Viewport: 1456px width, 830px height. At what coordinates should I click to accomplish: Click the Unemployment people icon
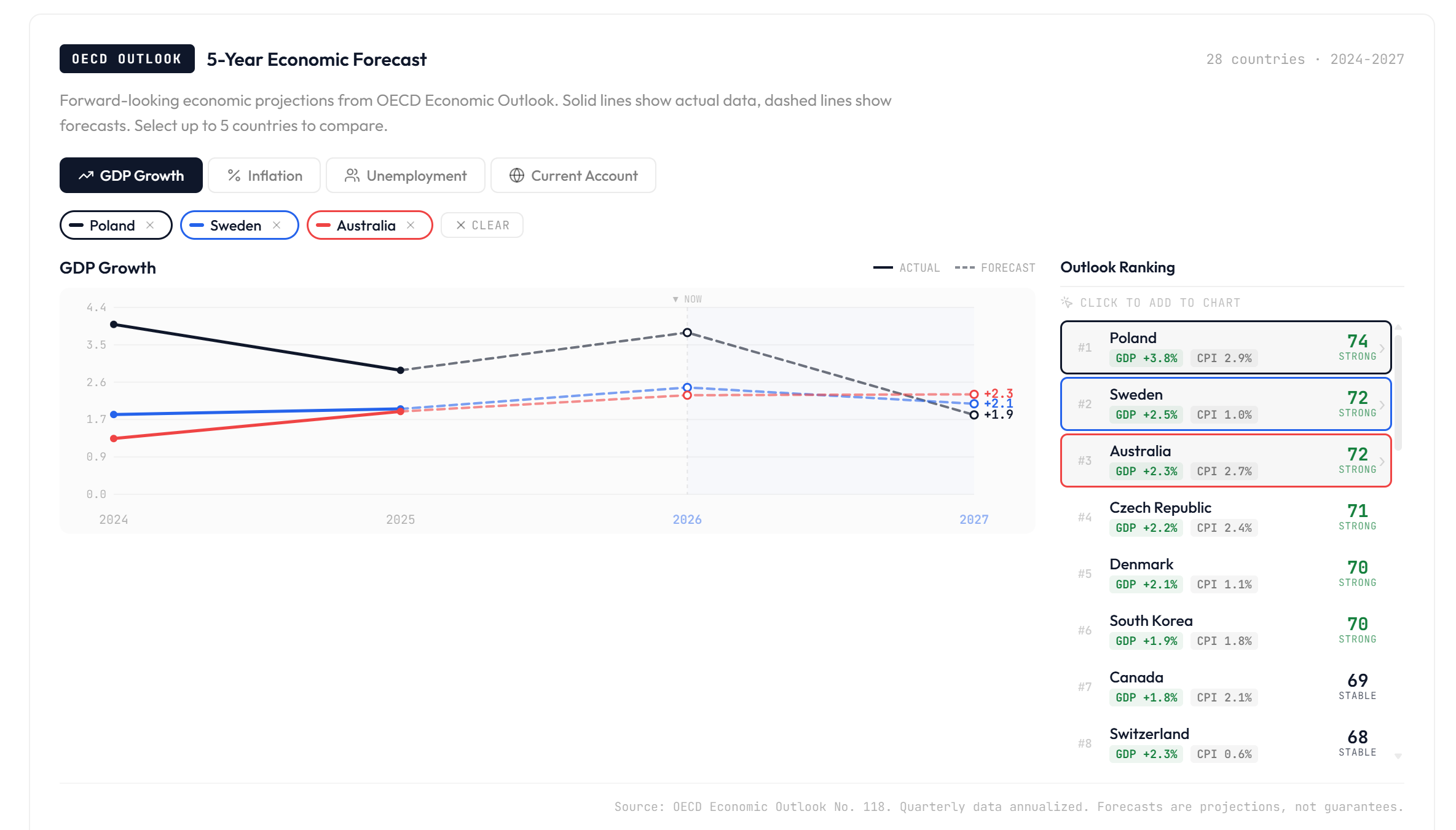[x=352, y=176]
